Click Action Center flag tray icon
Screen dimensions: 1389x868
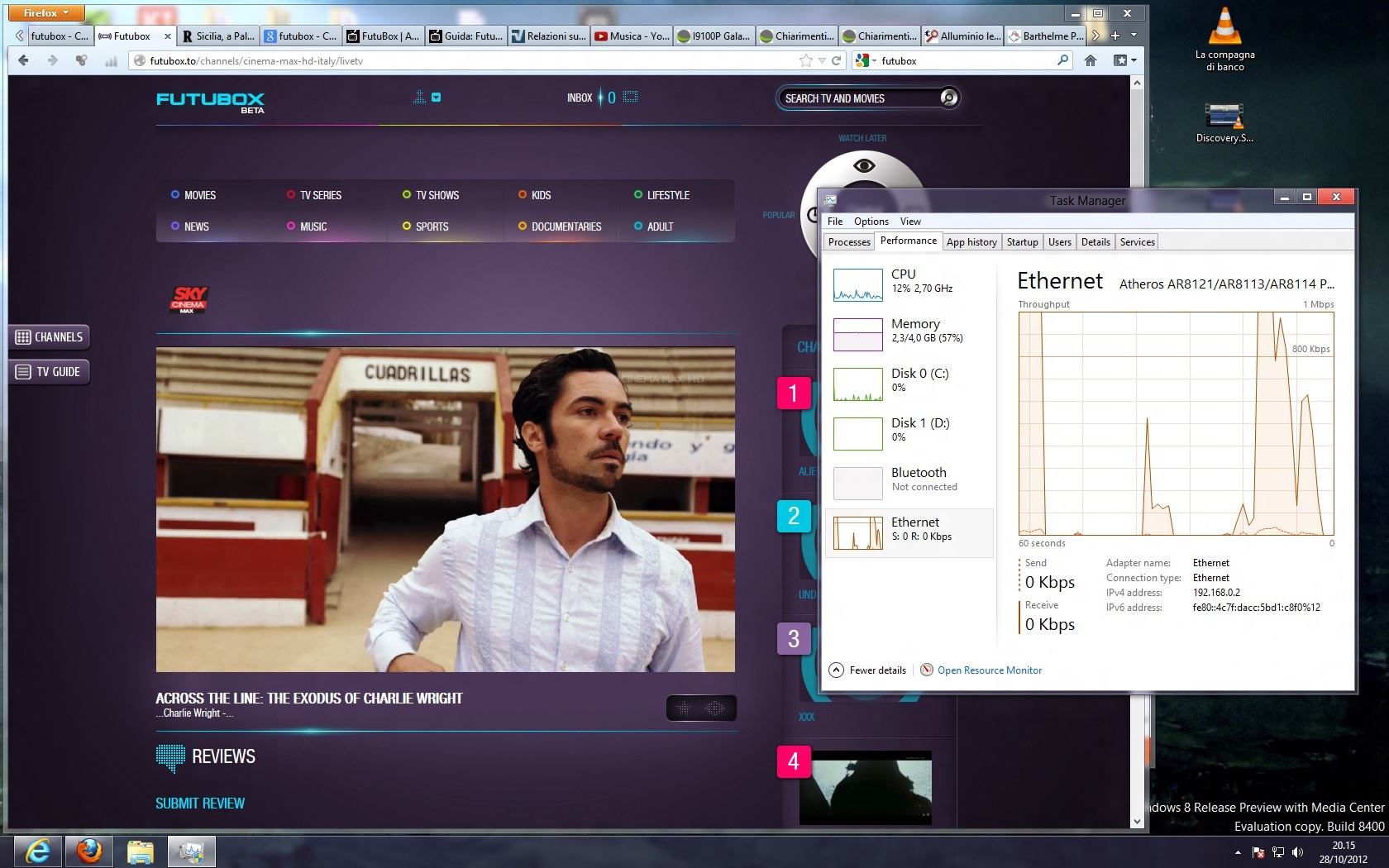[x=1258, y=852]
